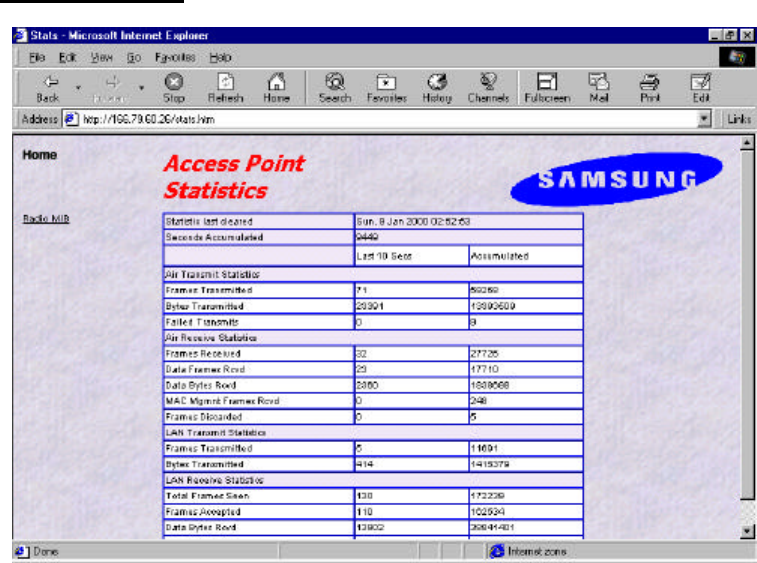Click the Internet zone globe icon

click(497, 551)
